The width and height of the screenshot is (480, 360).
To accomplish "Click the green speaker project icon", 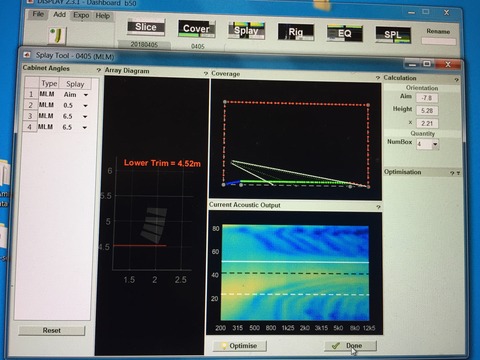I will pos(57,36).
